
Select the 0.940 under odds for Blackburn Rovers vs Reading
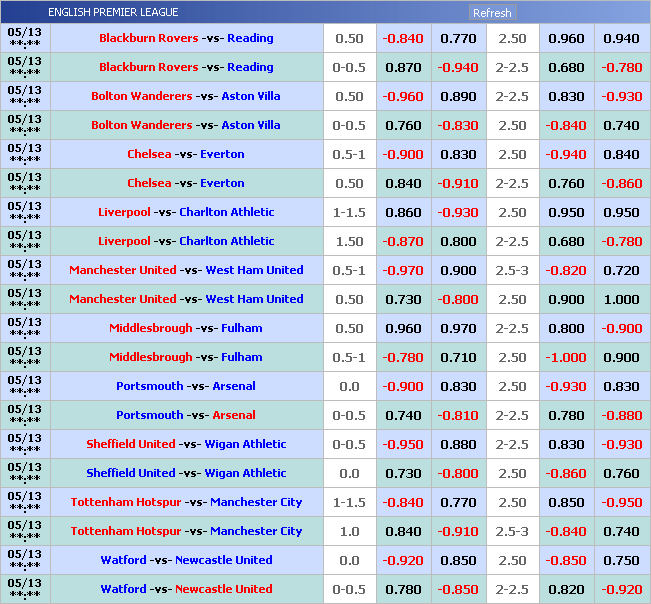(x=621, y=39)
